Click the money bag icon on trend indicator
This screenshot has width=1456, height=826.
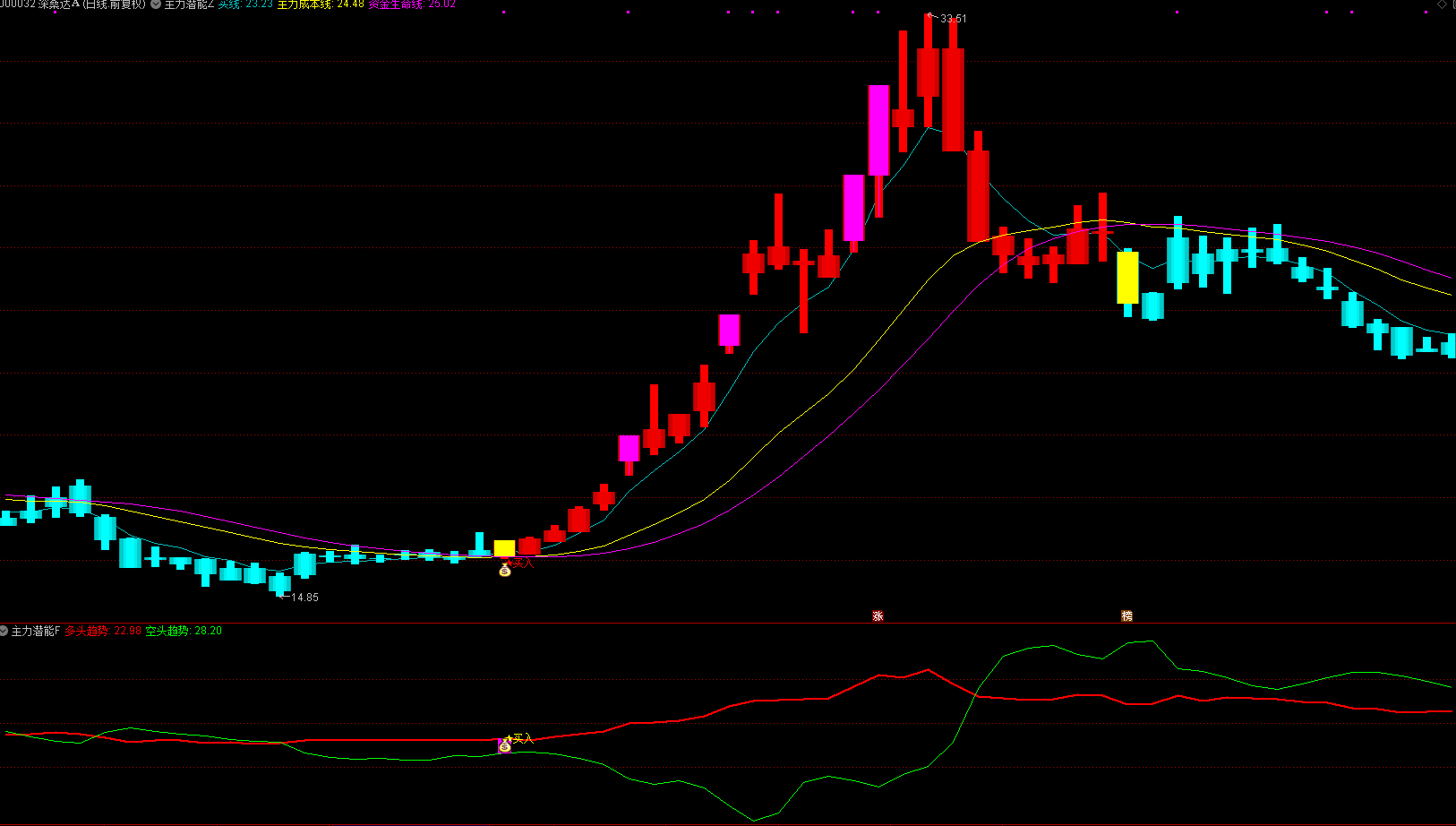[505, 746]
